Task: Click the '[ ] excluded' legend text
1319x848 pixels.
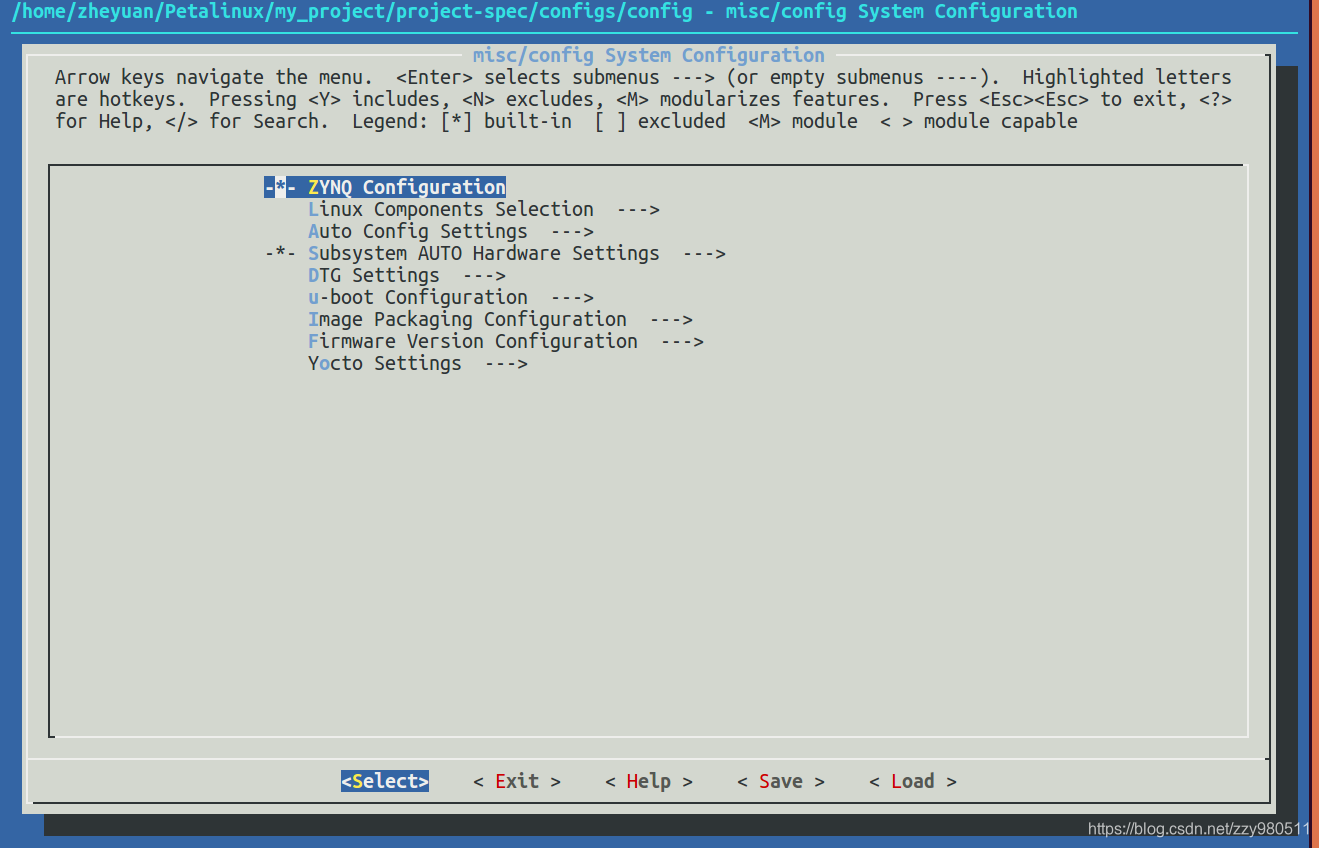Action: click(660, 121)
